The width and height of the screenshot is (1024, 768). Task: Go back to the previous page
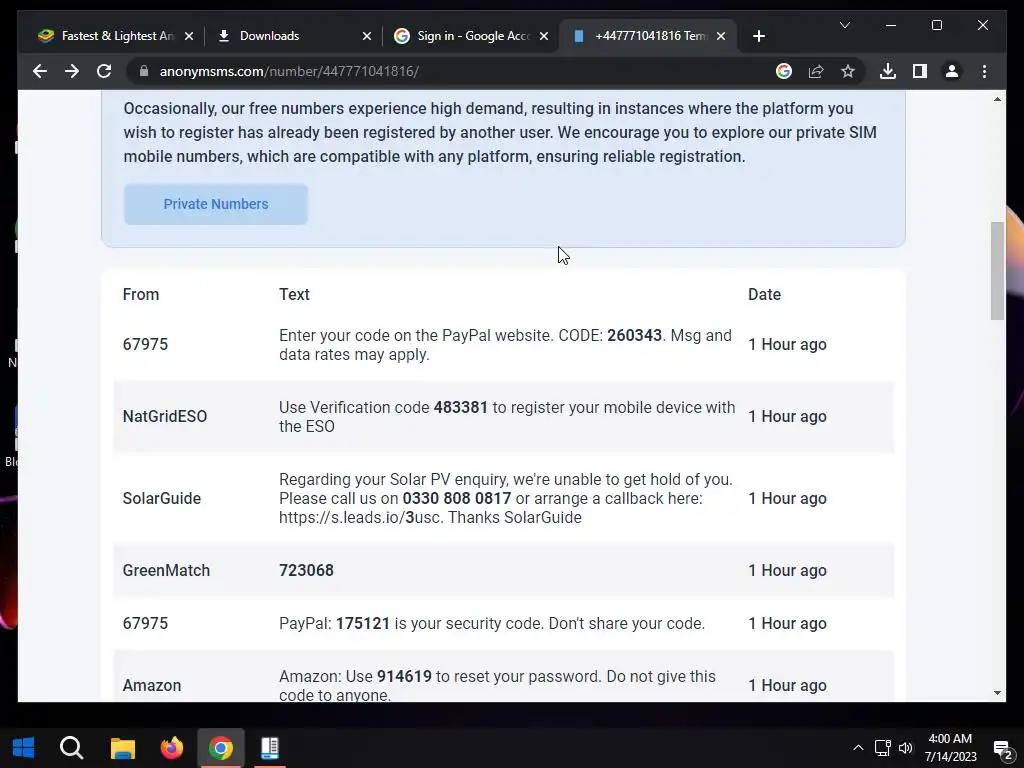pyautogui.click(x=40, y=71)
